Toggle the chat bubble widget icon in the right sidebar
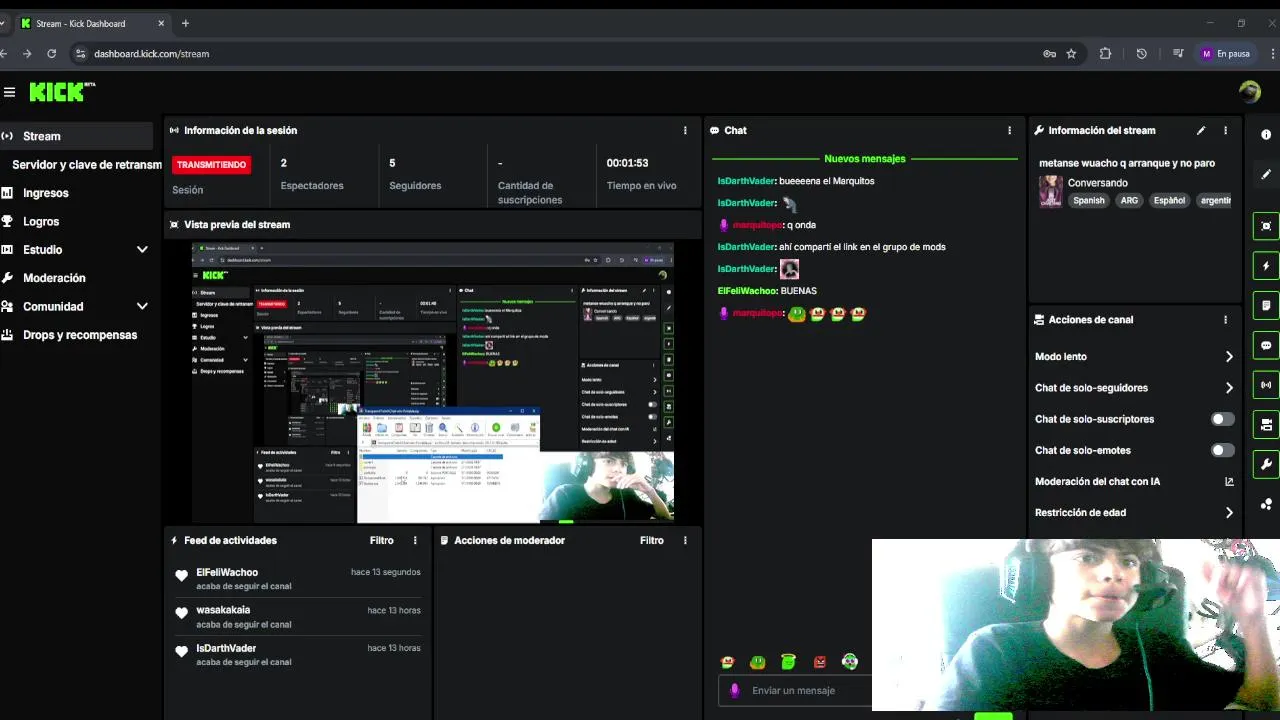The width and height of the screenshot is (1280, 720). 1266,345
